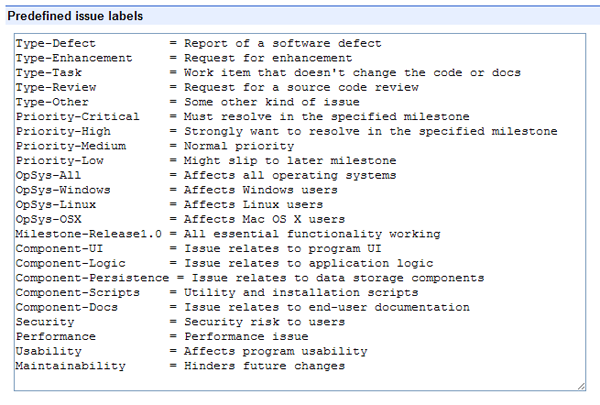Click on the Security label line
Viewport: 600px width, 405px height.
(181, 322)
